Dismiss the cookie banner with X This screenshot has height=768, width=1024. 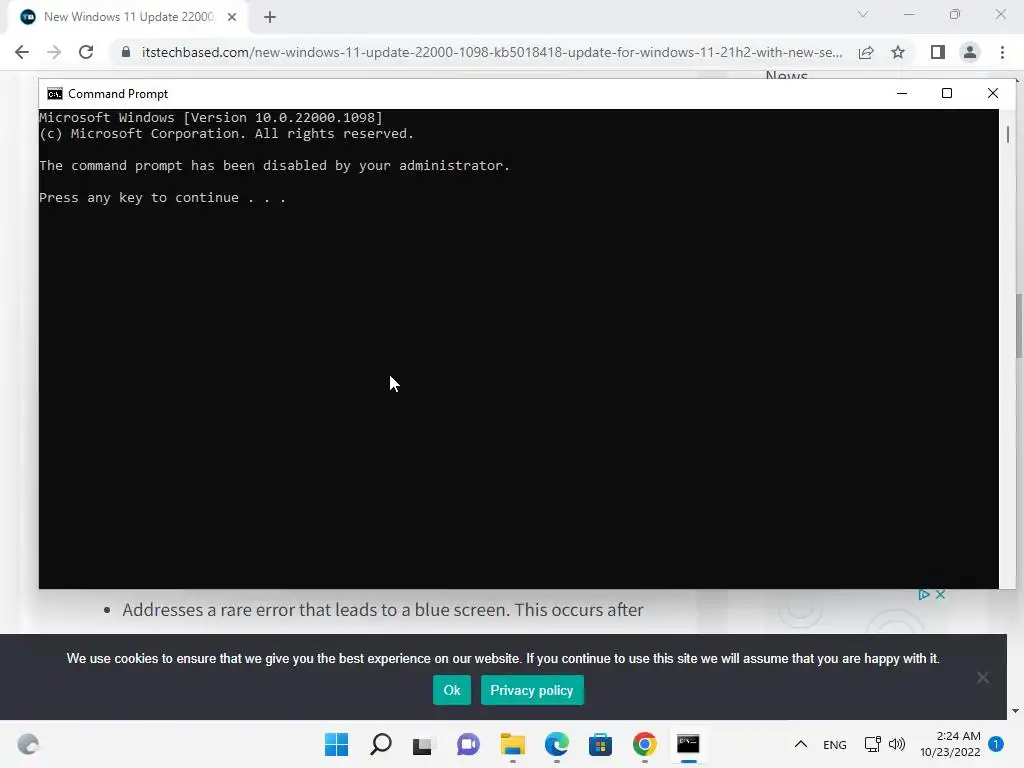click(x=983, y=678)
